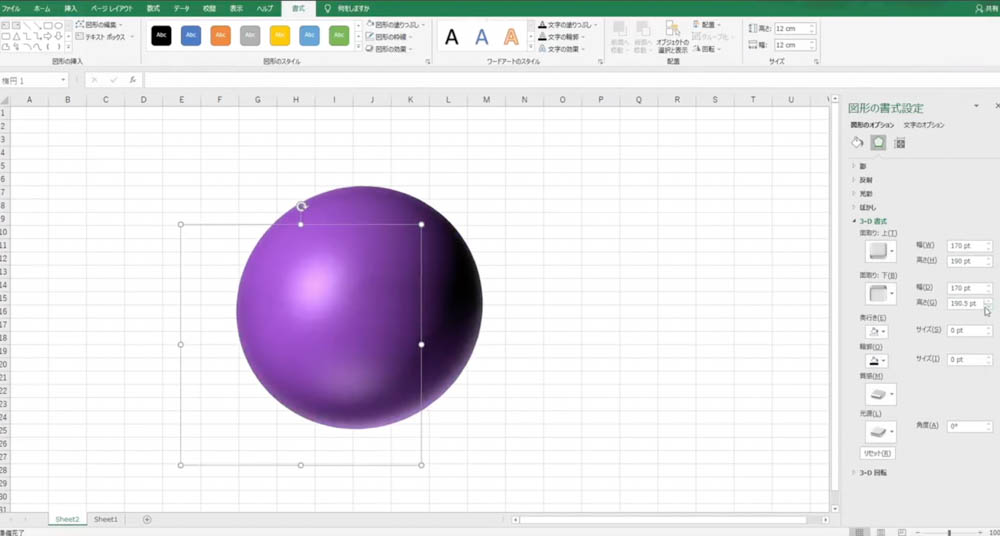Switch to the Sheet1 worksheet tab
1000x536 pixels.
tap(106, 519)
